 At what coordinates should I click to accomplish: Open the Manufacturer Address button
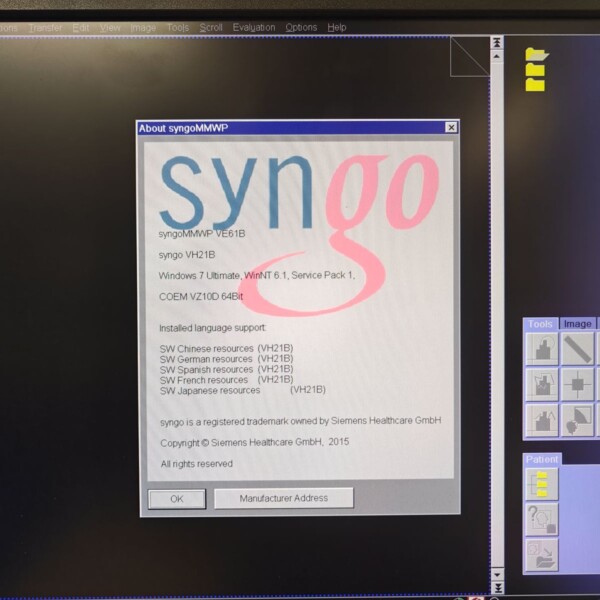(283, 498)
